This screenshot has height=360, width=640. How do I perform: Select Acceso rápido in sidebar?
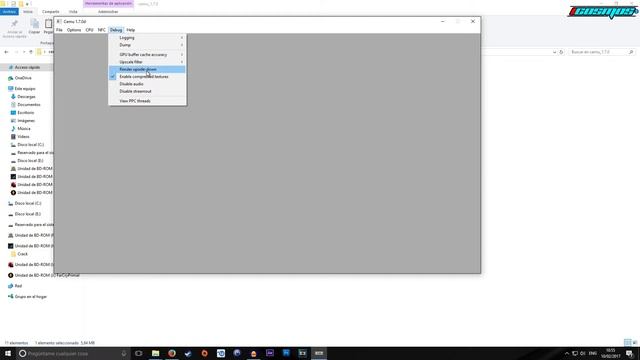tap(27, 67)
